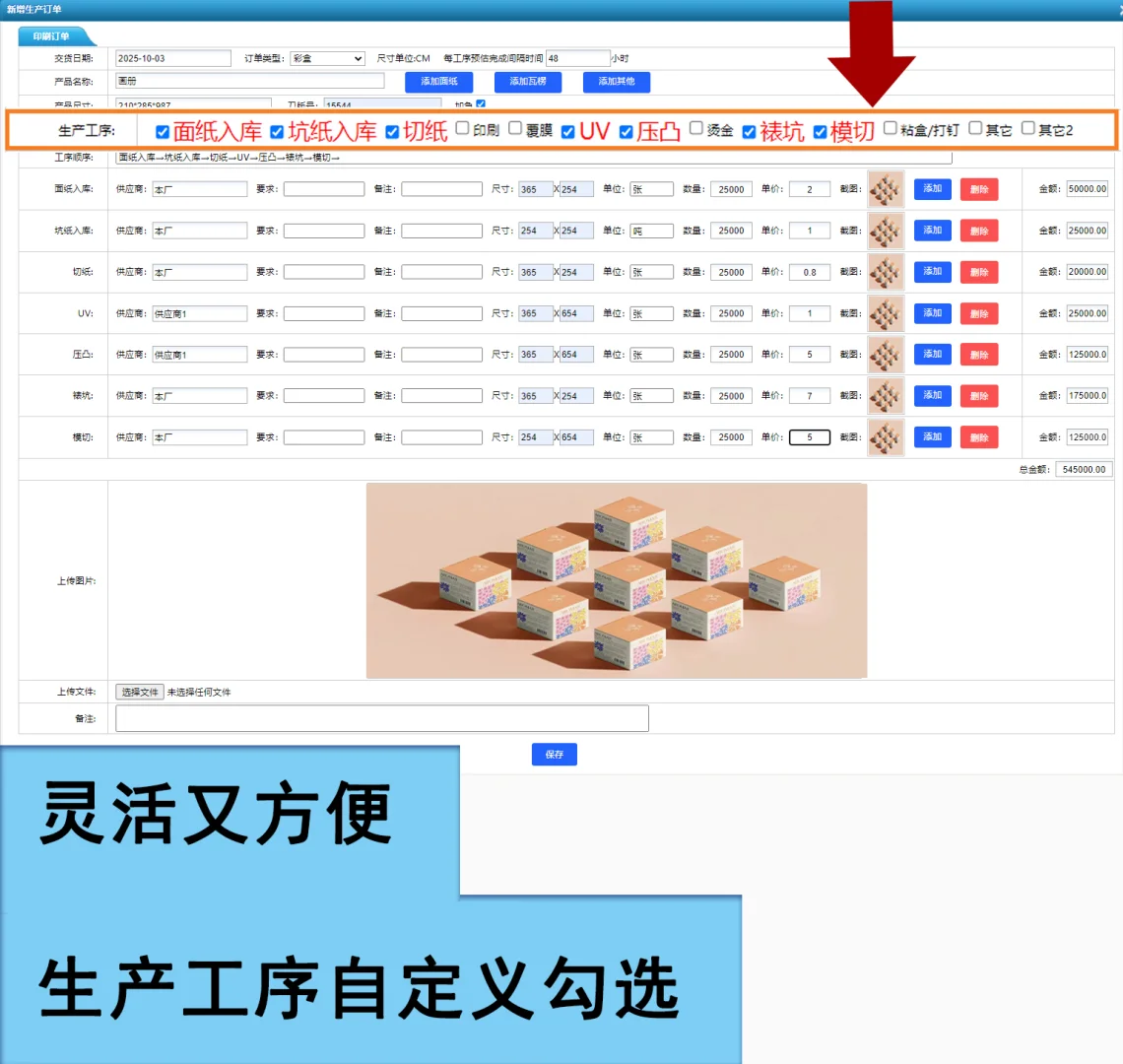This screenshot has width=1123, height=1064.
Task: Enable the 烫金 process option
Action: [x=695, y=129]
